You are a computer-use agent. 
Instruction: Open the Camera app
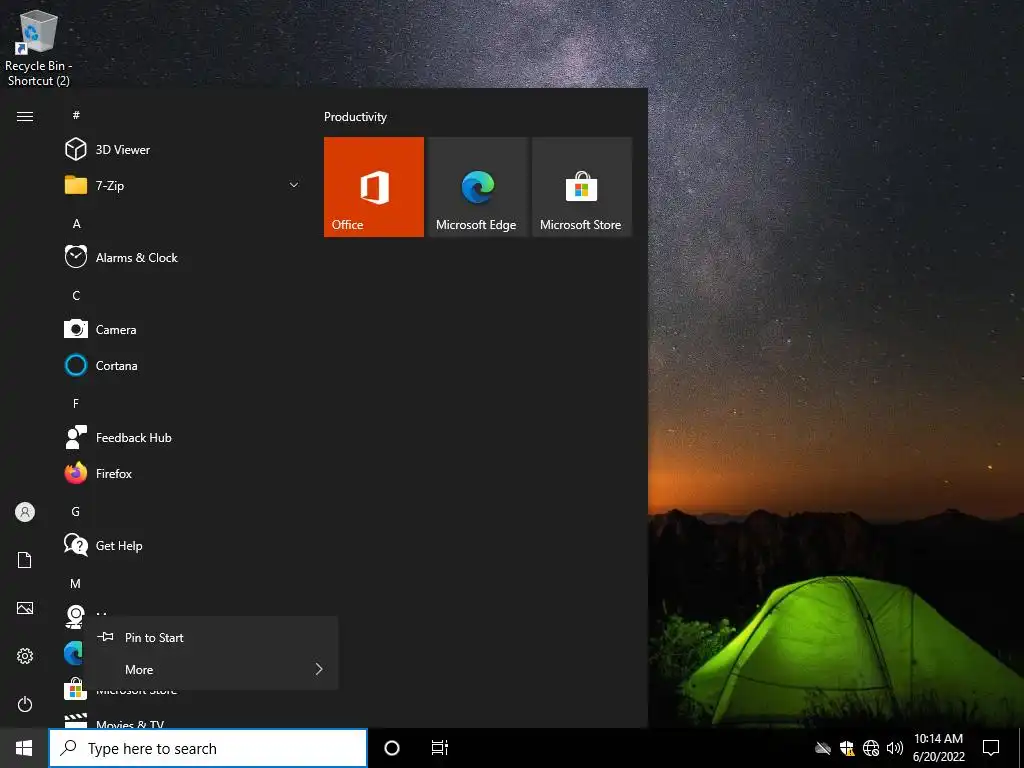(x=183, y=329)
